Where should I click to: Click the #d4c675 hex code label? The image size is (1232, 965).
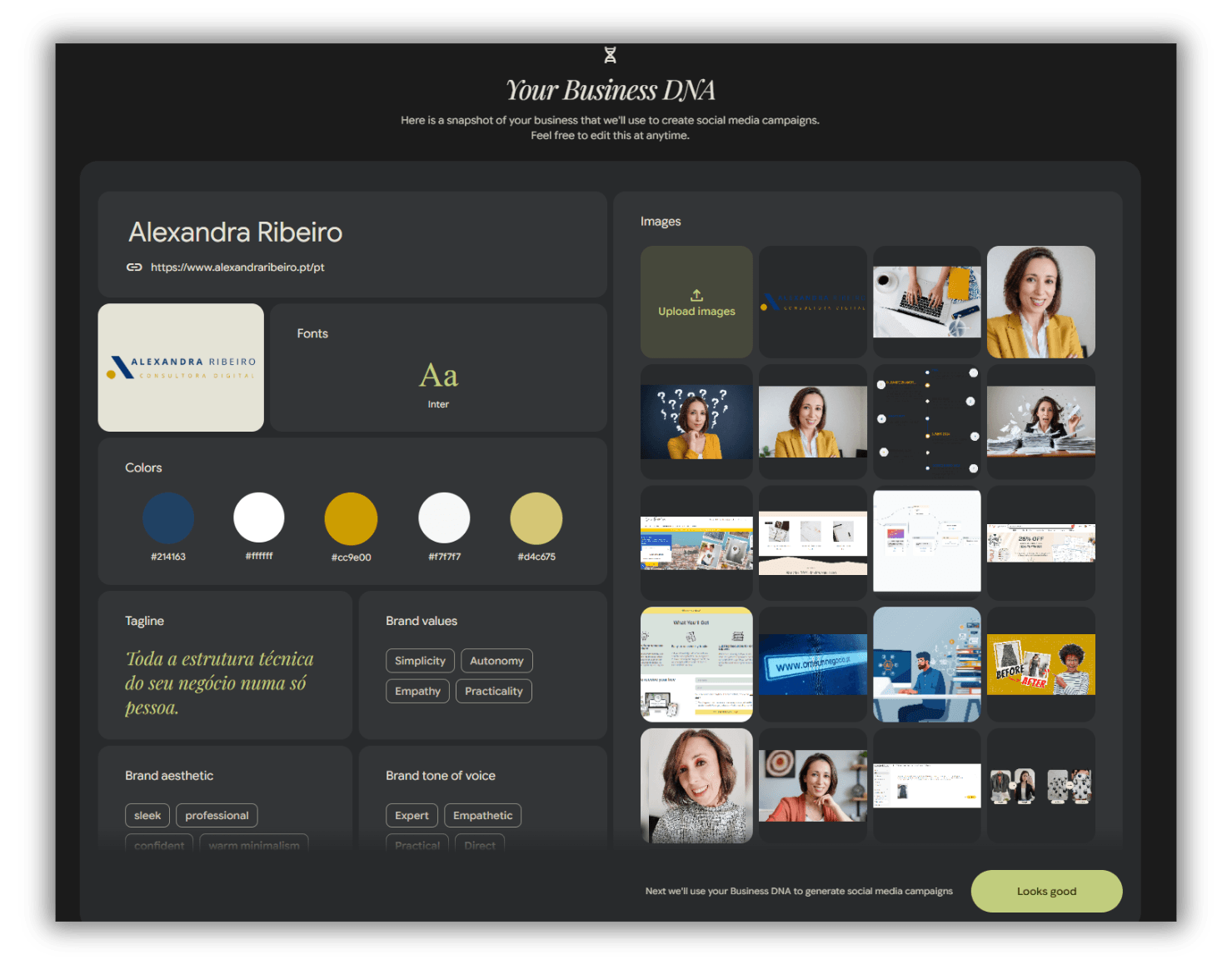click(x=536, y=557)
